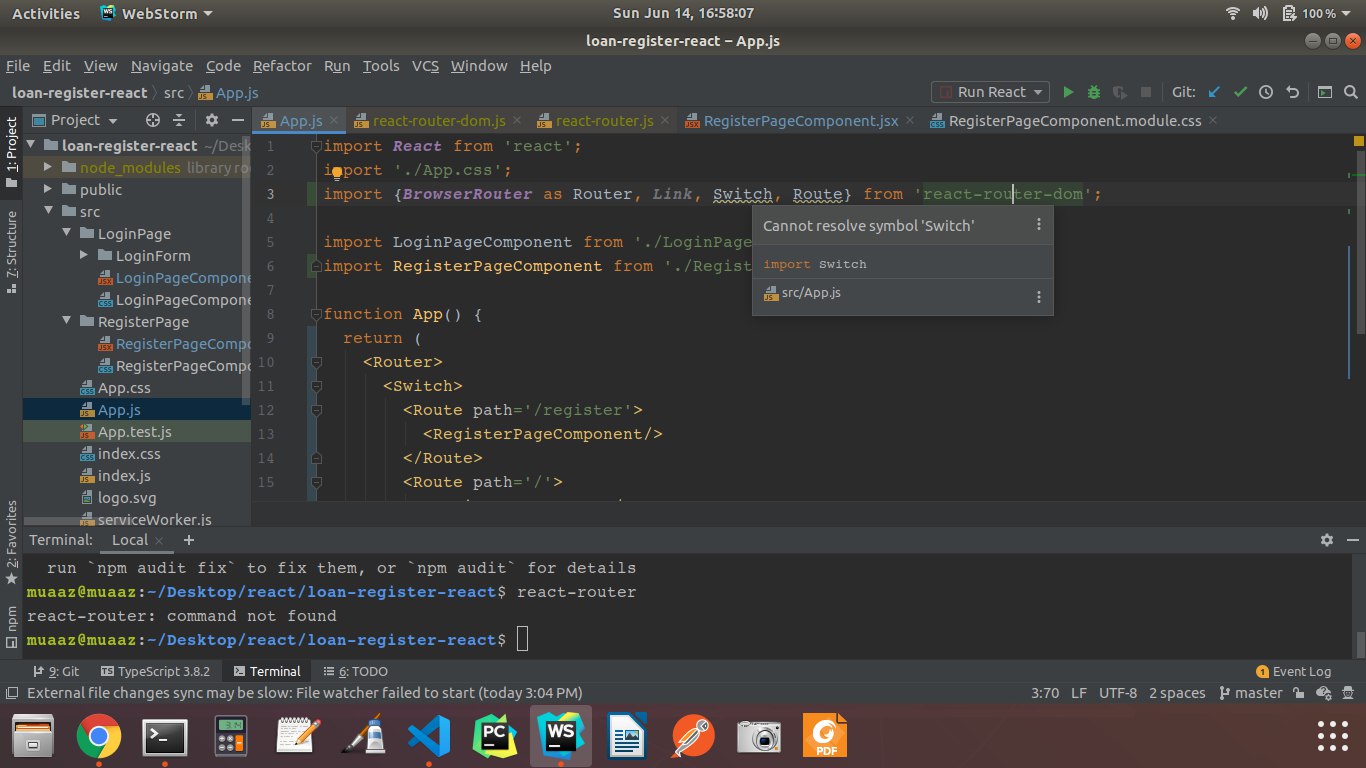
Task: Change the UTF-8 file encoding
Action: 1118,693
